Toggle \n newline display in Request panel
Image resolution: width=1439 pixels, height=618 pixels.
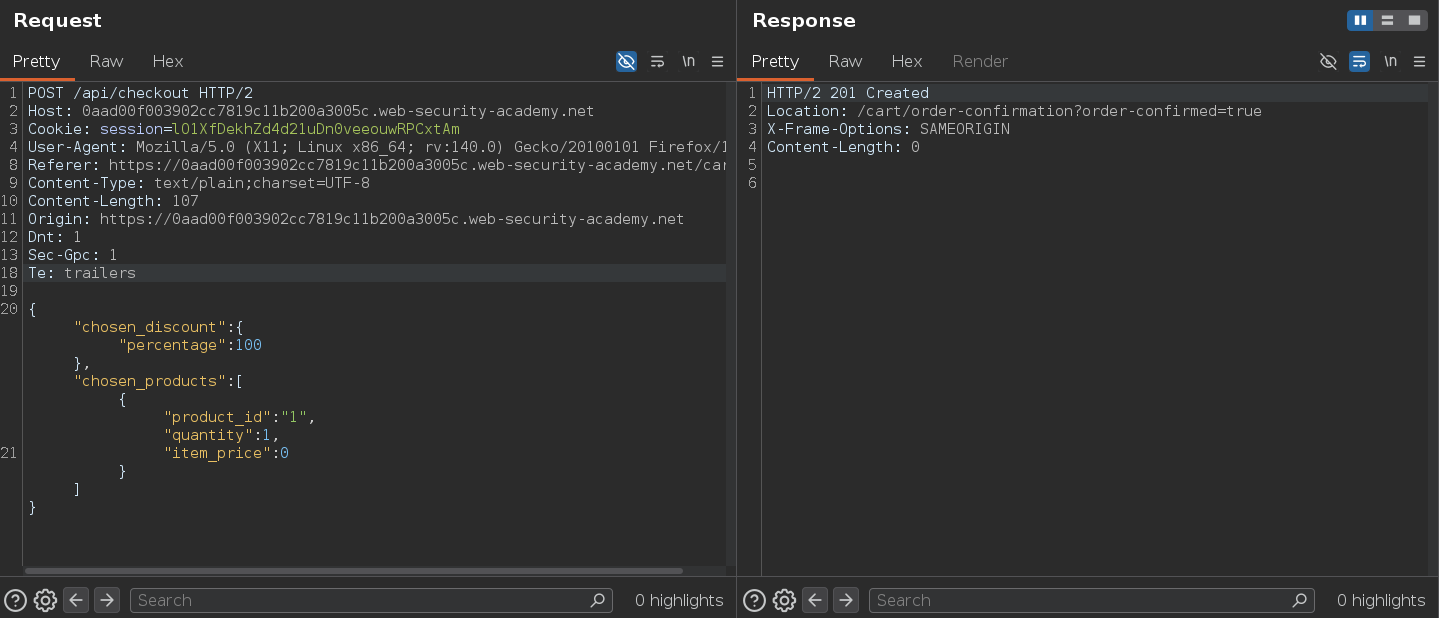[688, 61]
